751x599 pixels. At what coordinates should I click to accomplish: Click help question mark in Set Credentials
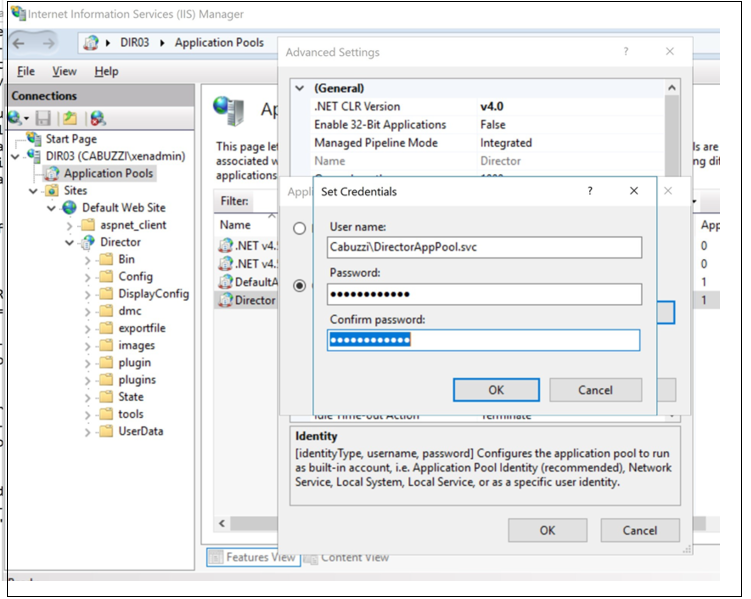tap(590, 191)
